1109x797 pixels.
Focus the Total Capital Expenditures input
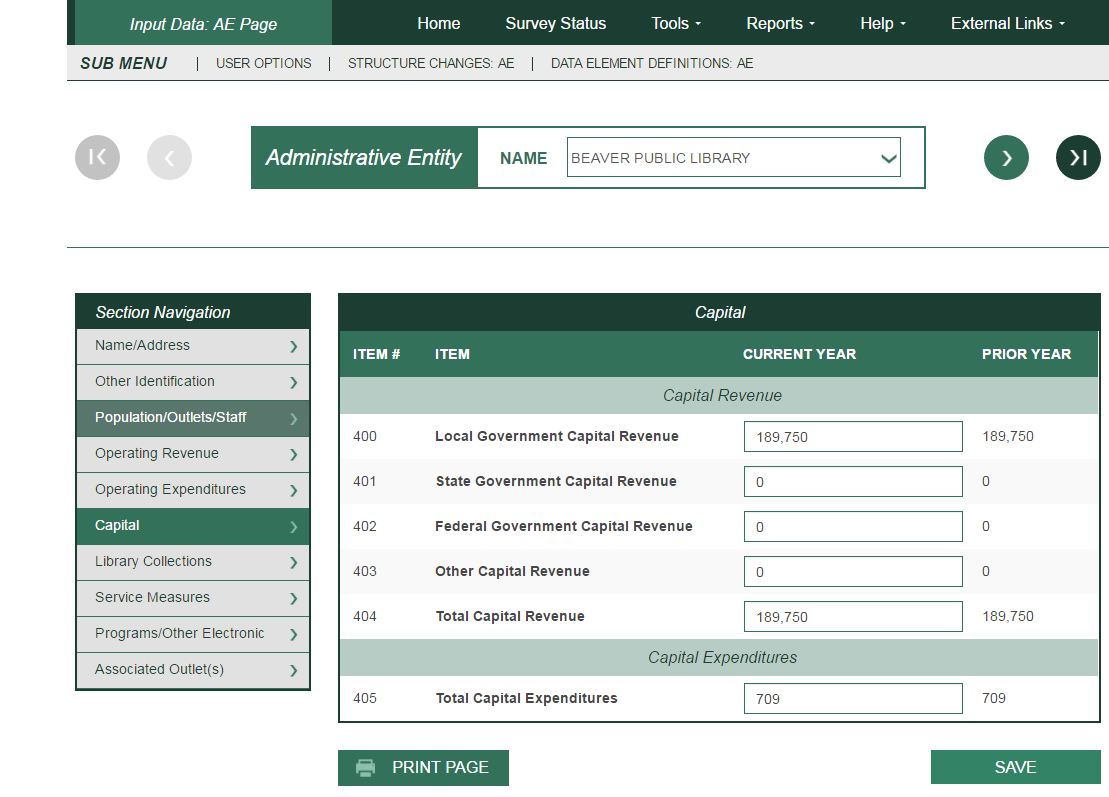click(853, 699)
